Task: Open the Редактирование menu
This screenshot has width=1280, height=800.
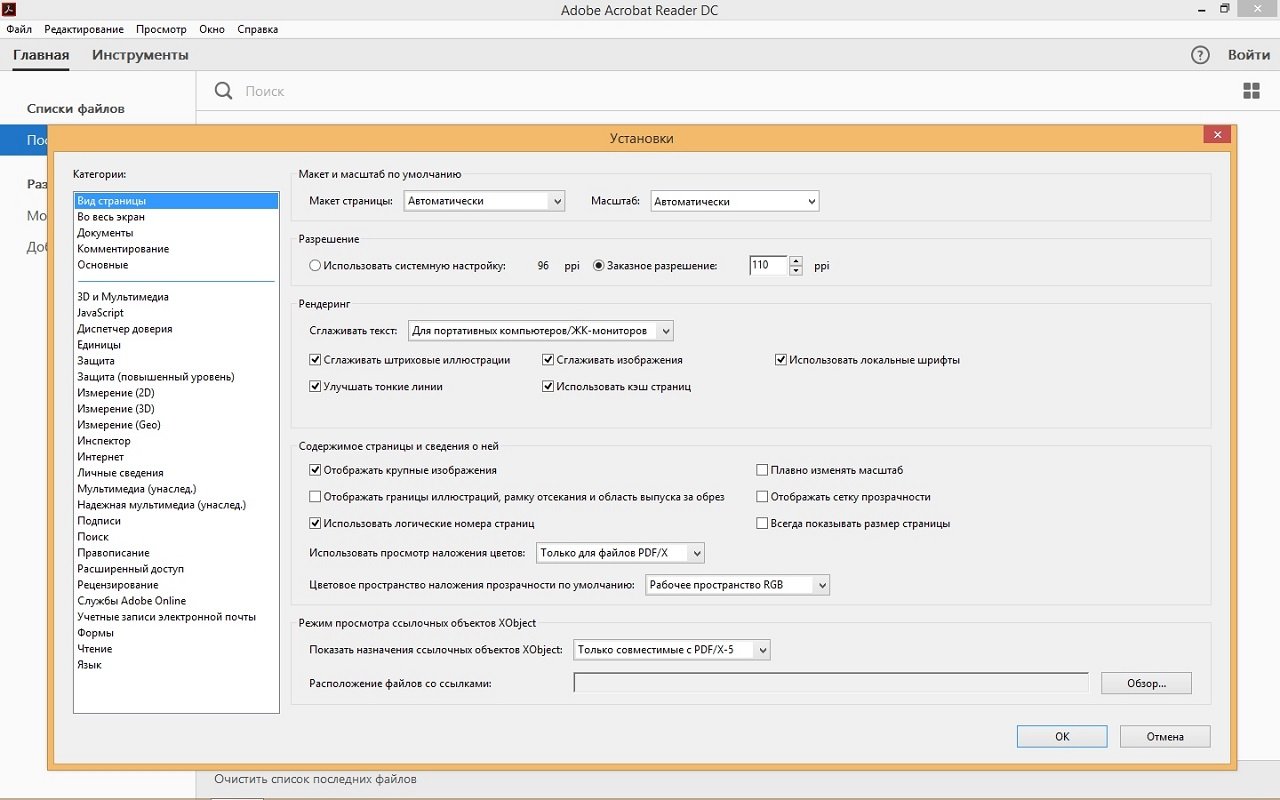Action: (84, 29)
